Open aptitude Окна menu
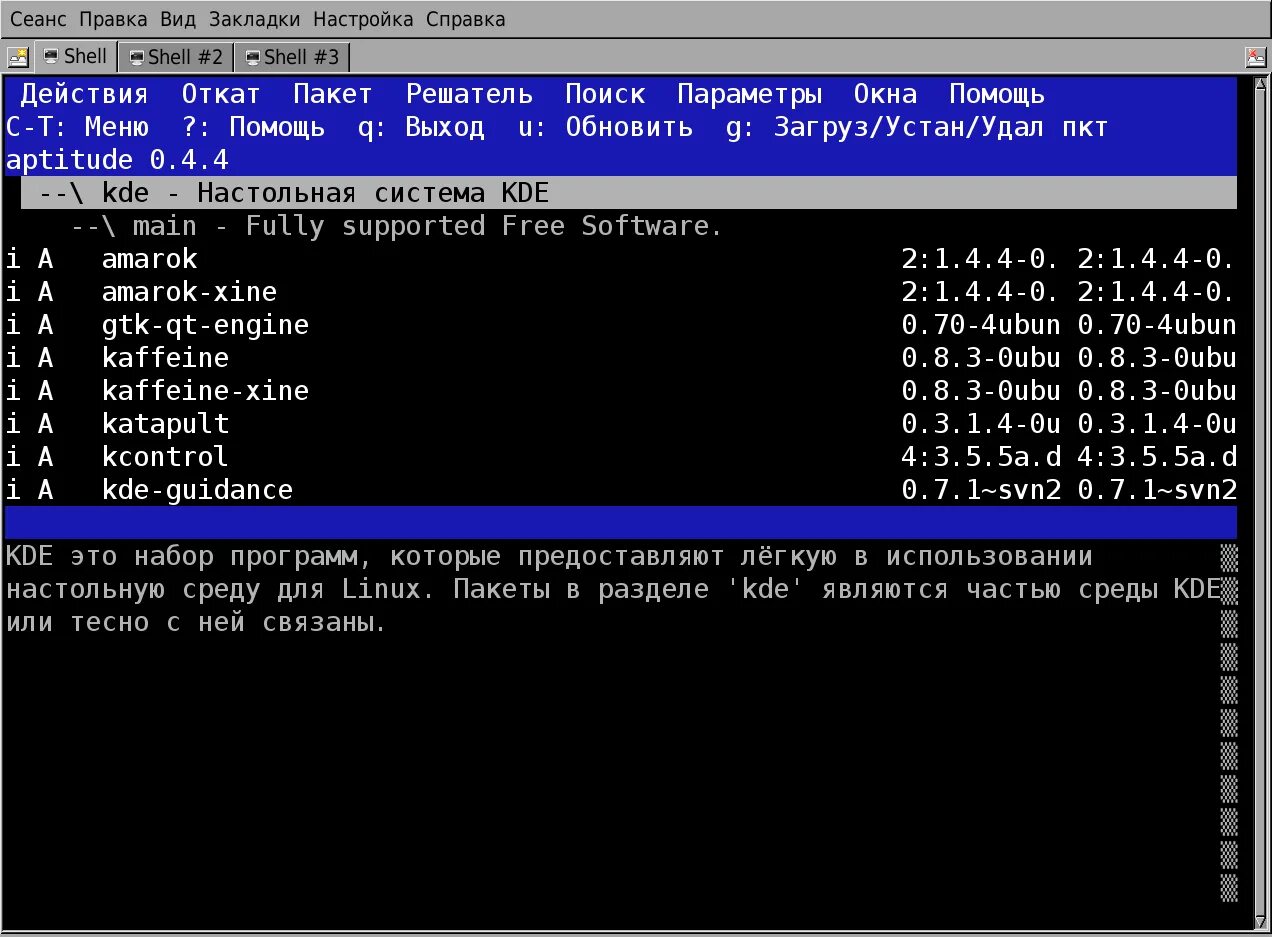 pyautogui.click(x=885, y=94)
